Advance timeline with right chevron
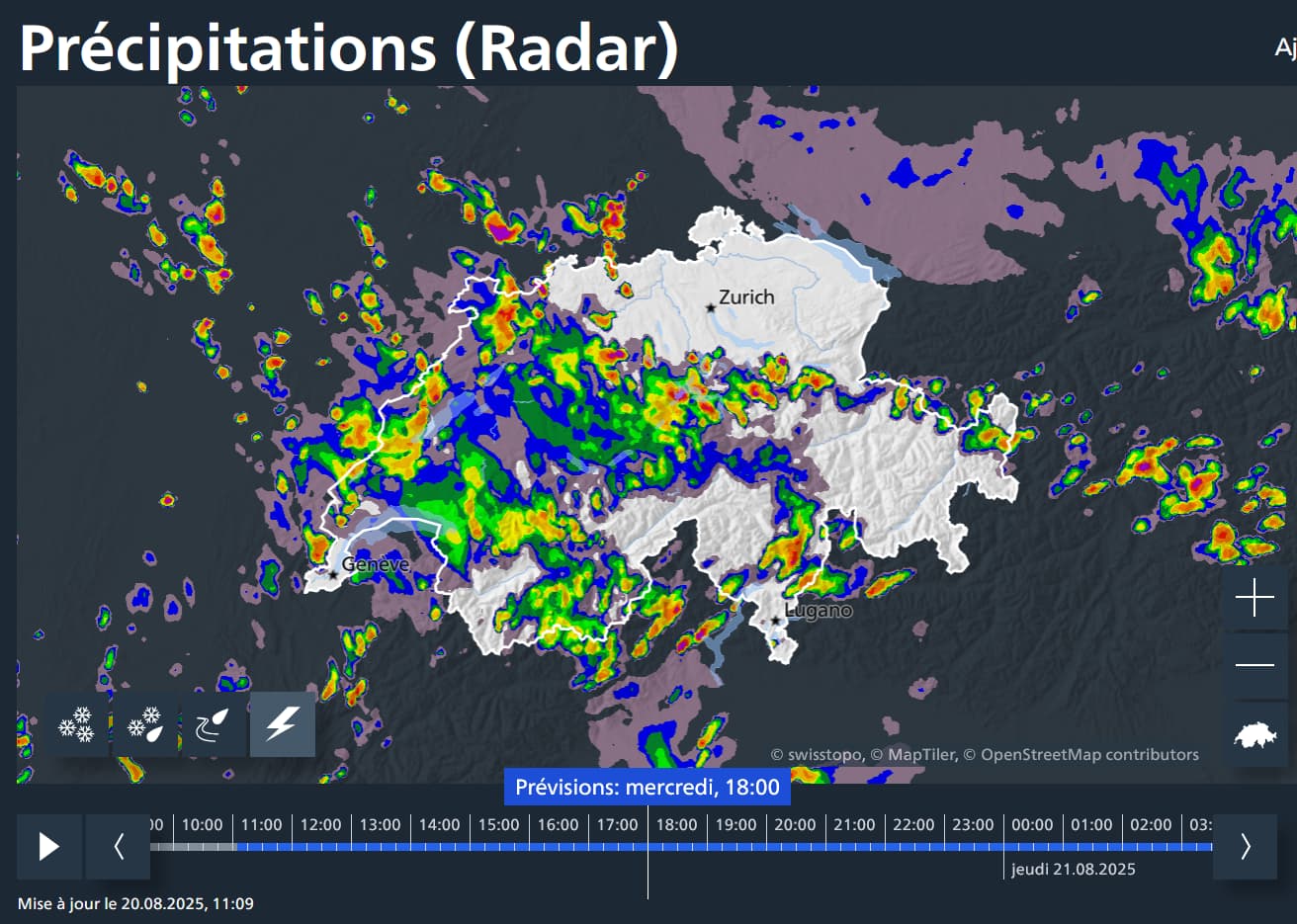Screen dimensions: 1297x924 coord(1245,847)
